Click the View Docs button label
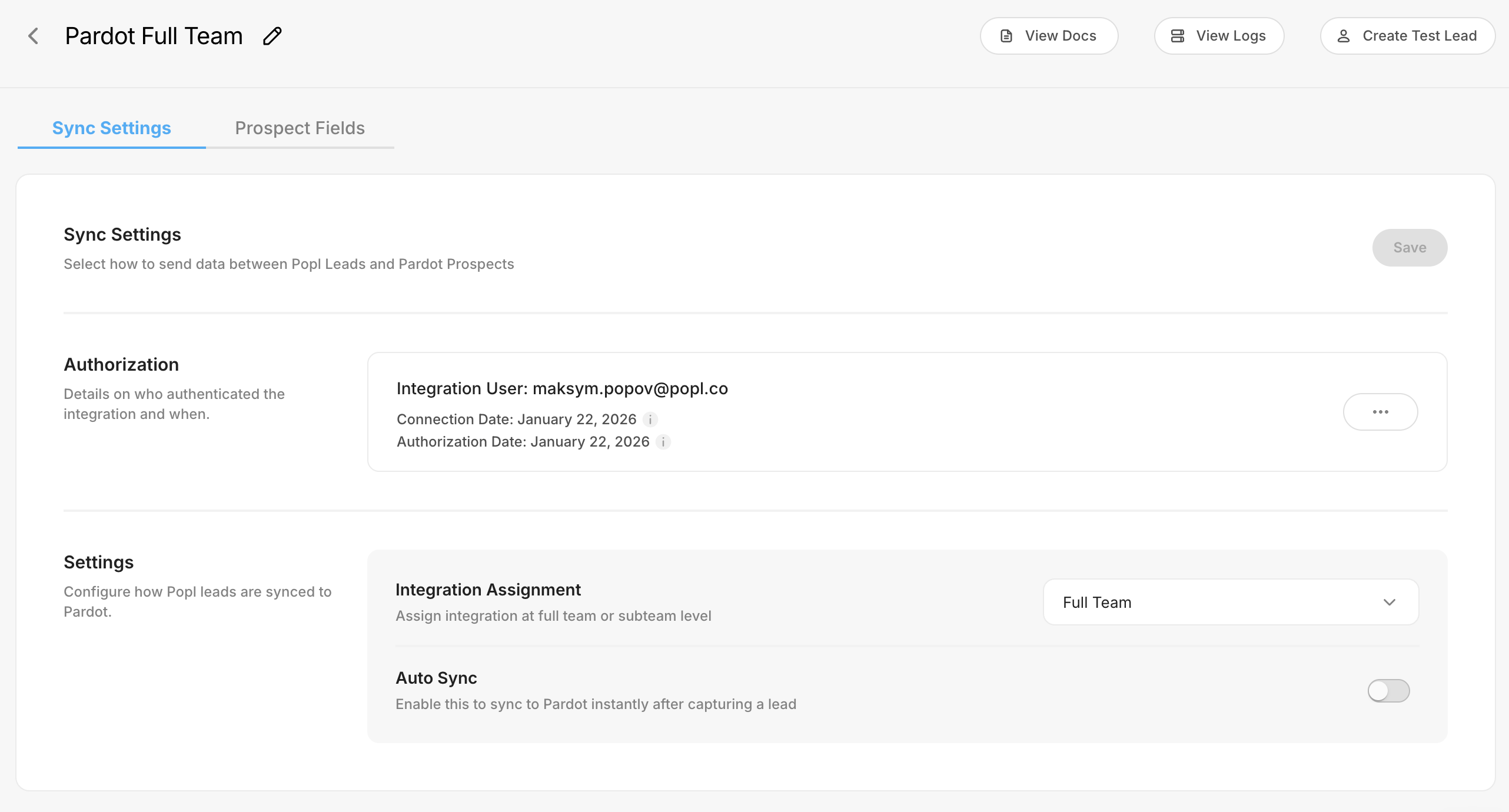This screenshot has height=812, width=1509. coord(1061,36)
